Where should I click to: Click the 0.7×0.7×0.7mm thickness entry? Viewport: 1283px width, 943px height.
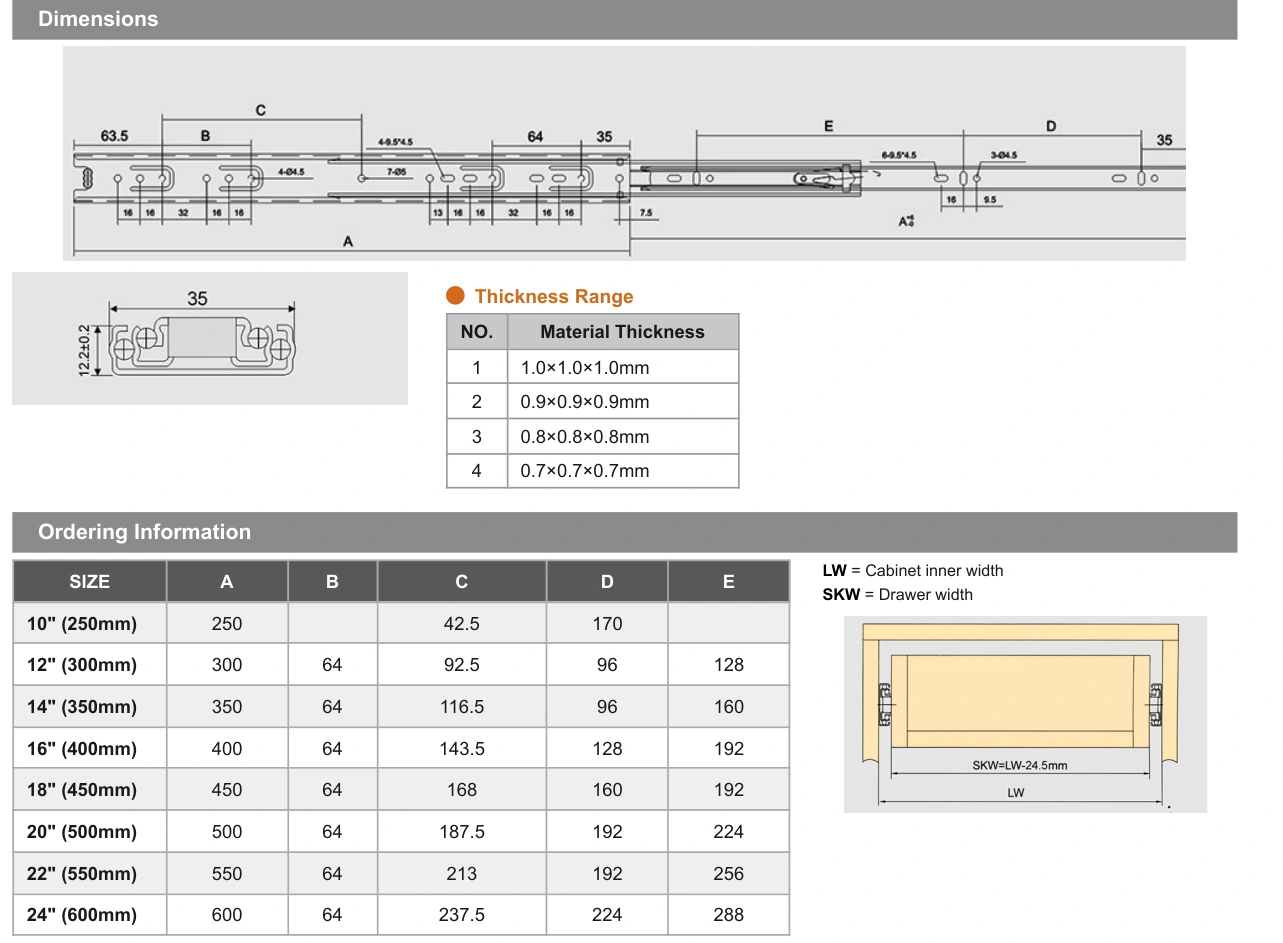tap(585, 470)
